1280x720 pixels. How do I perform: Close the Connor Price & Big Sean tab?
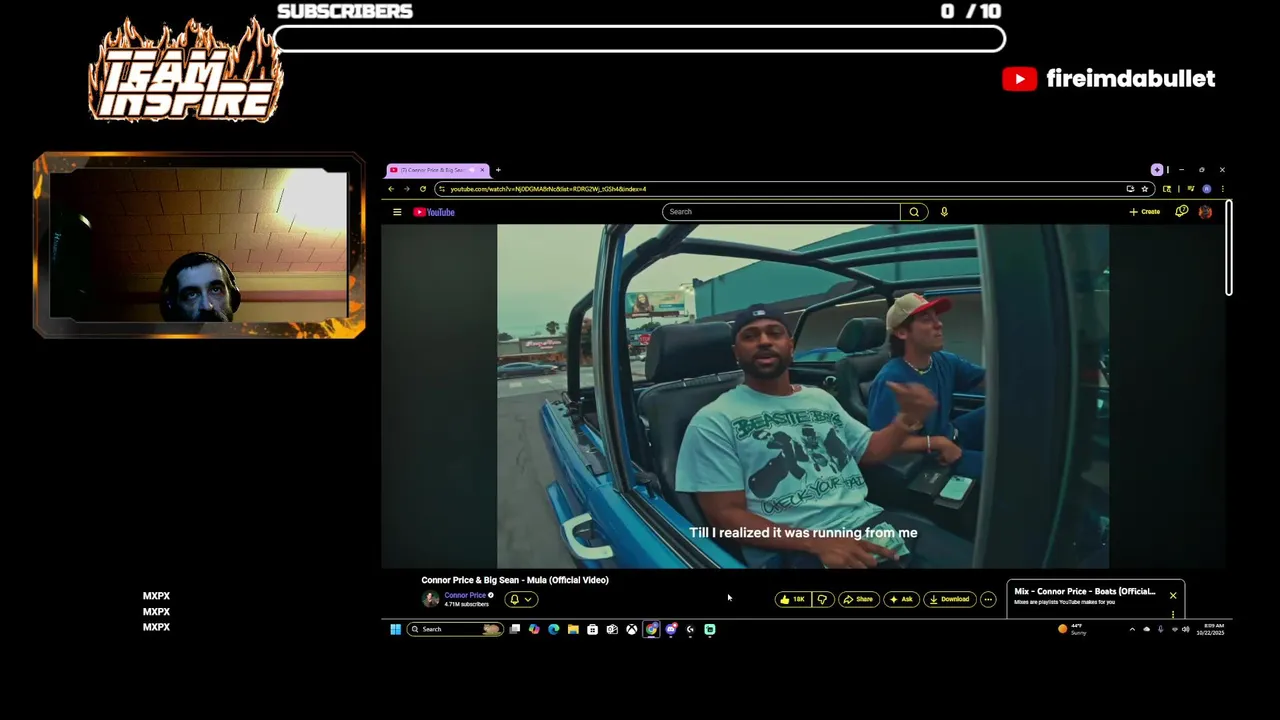click(482, 170)
